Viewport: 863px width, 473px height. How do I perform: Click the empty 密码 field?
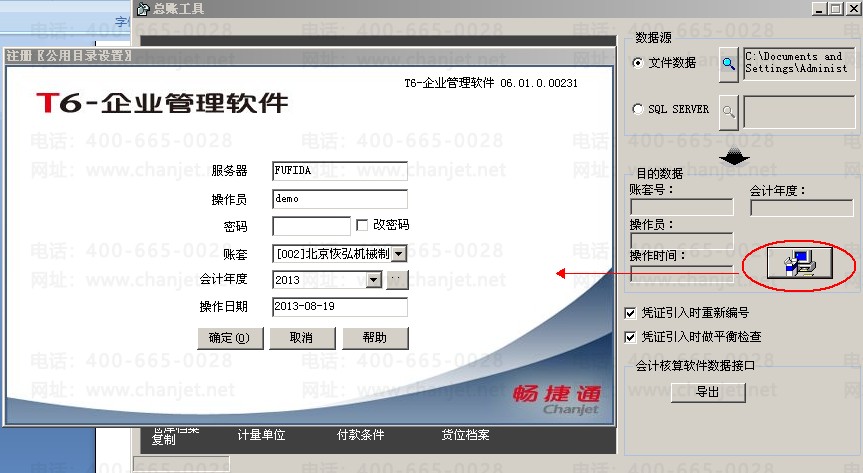click(x=311, y=226)
